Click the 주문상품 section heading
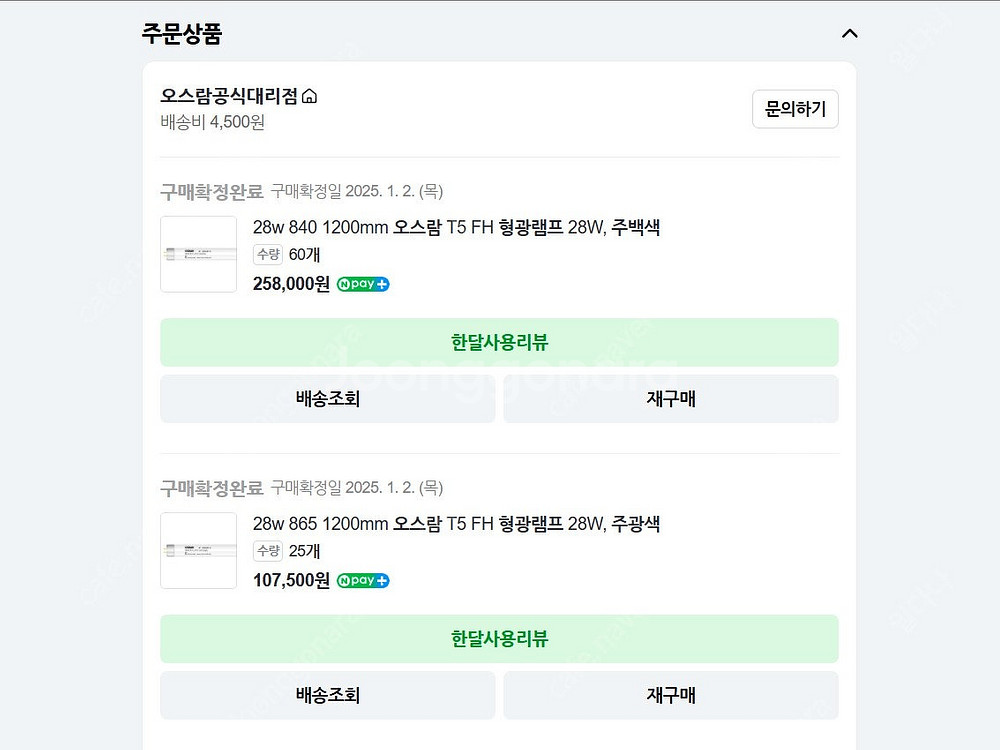The image size is (1000, 750). 181,33
